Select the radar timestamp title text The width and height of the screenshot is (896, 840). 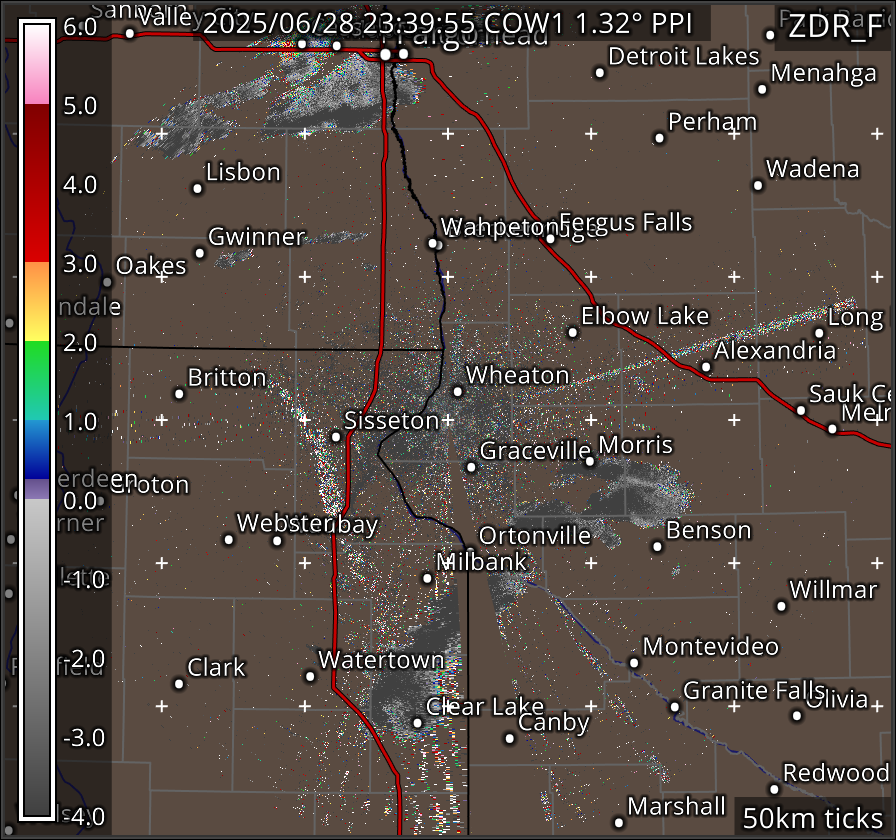coord(454,22)
